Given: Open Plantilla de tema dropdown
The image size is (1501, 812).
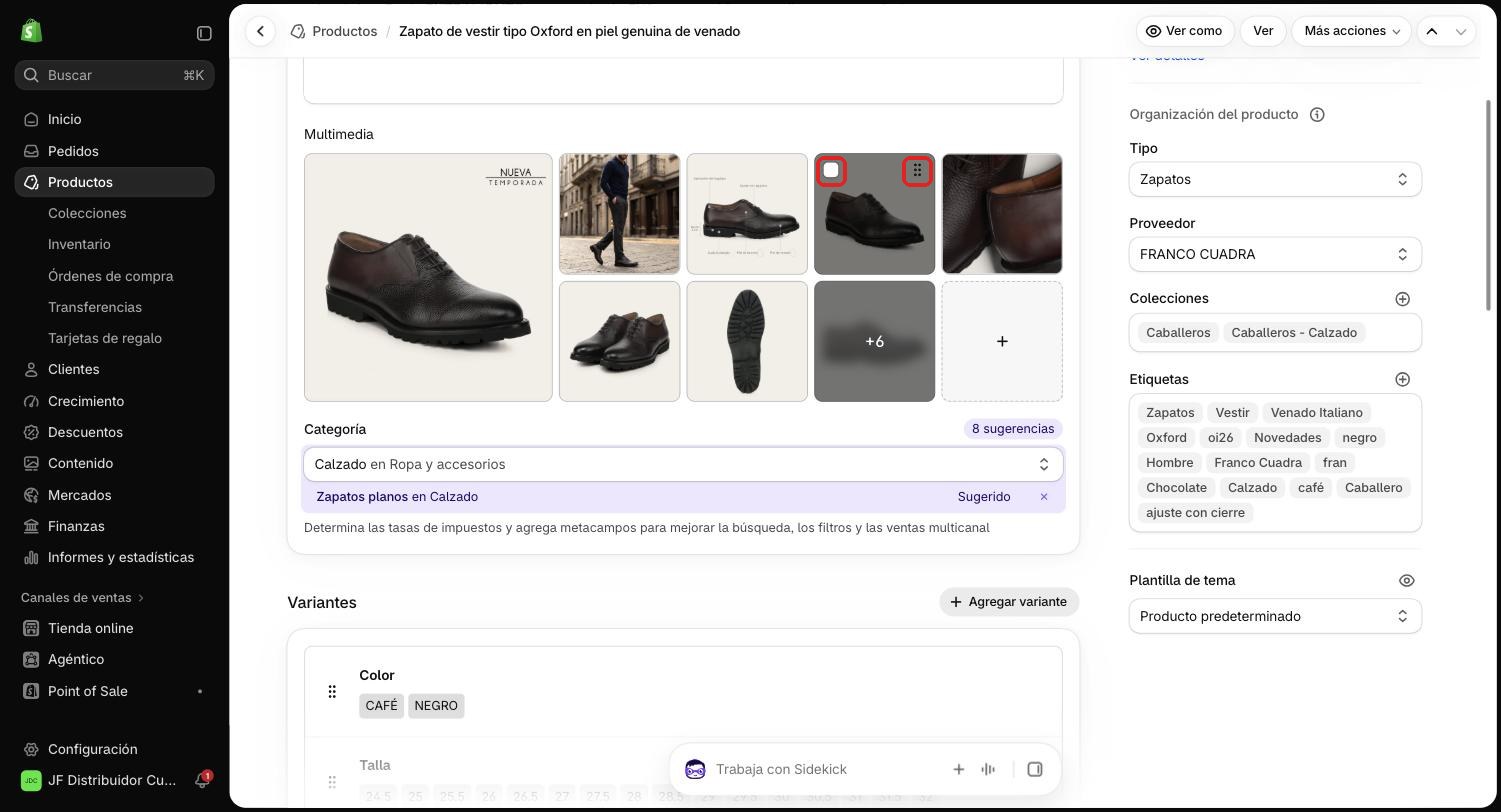Looking at the screenshot, I should pyautogui.click(x=1275, y=616).
